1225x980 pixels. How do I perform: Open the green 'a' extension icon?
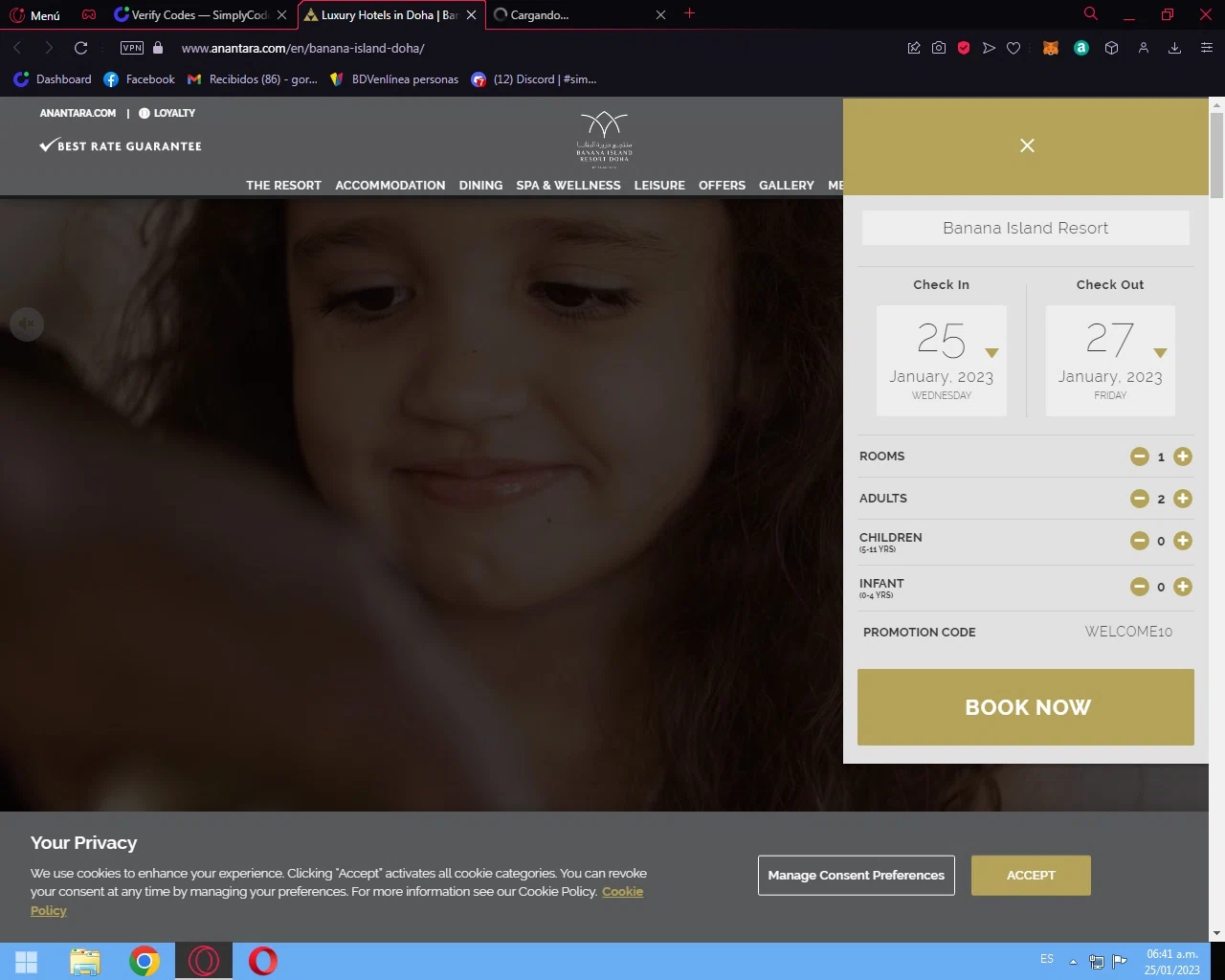[x=1081, y=48]
